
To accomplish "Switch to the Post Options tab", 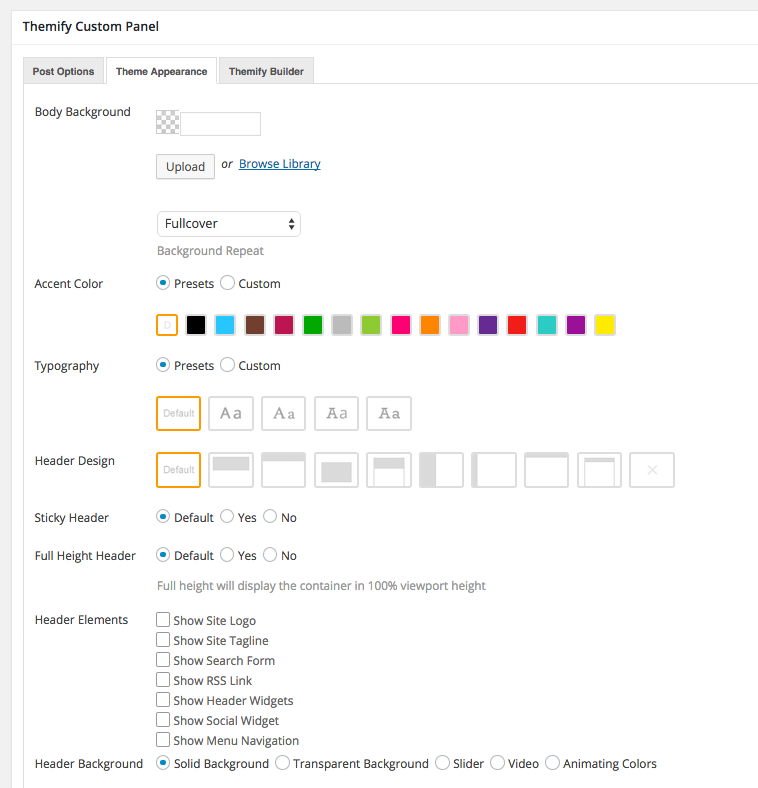I will tap(63, 71).
